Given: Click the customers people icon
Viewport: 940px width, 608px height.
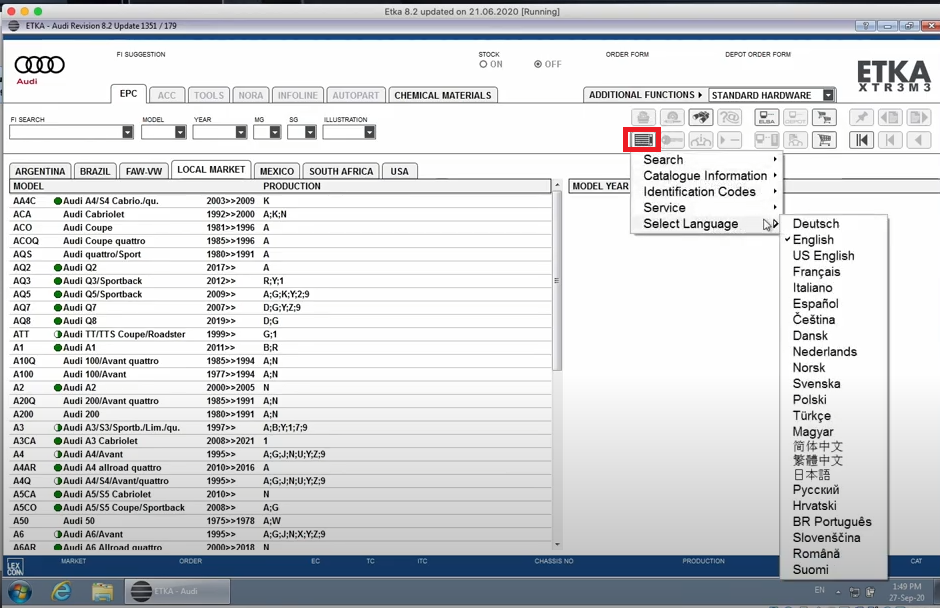Looking at the screenshot, I should coord(795,140).
